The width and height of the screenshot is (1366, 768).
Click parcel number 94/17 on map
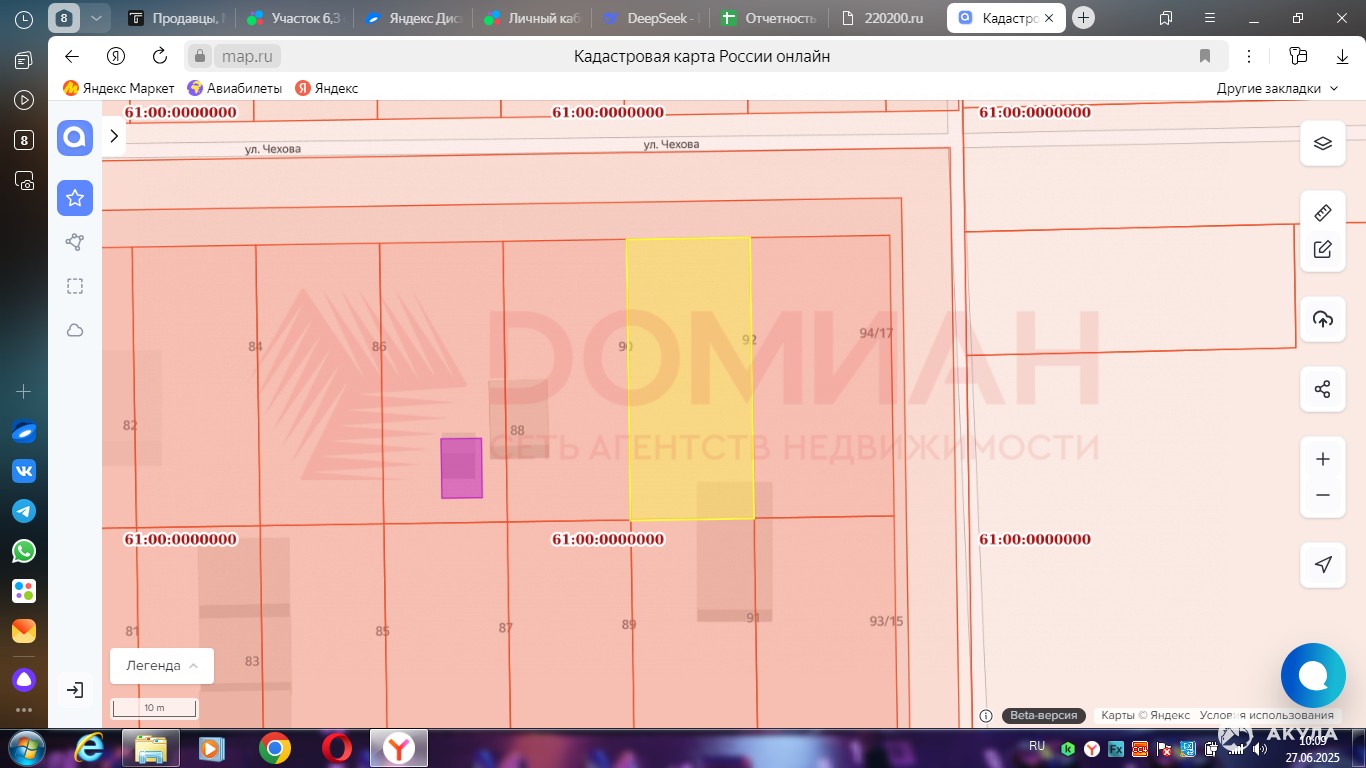[876, 333]
